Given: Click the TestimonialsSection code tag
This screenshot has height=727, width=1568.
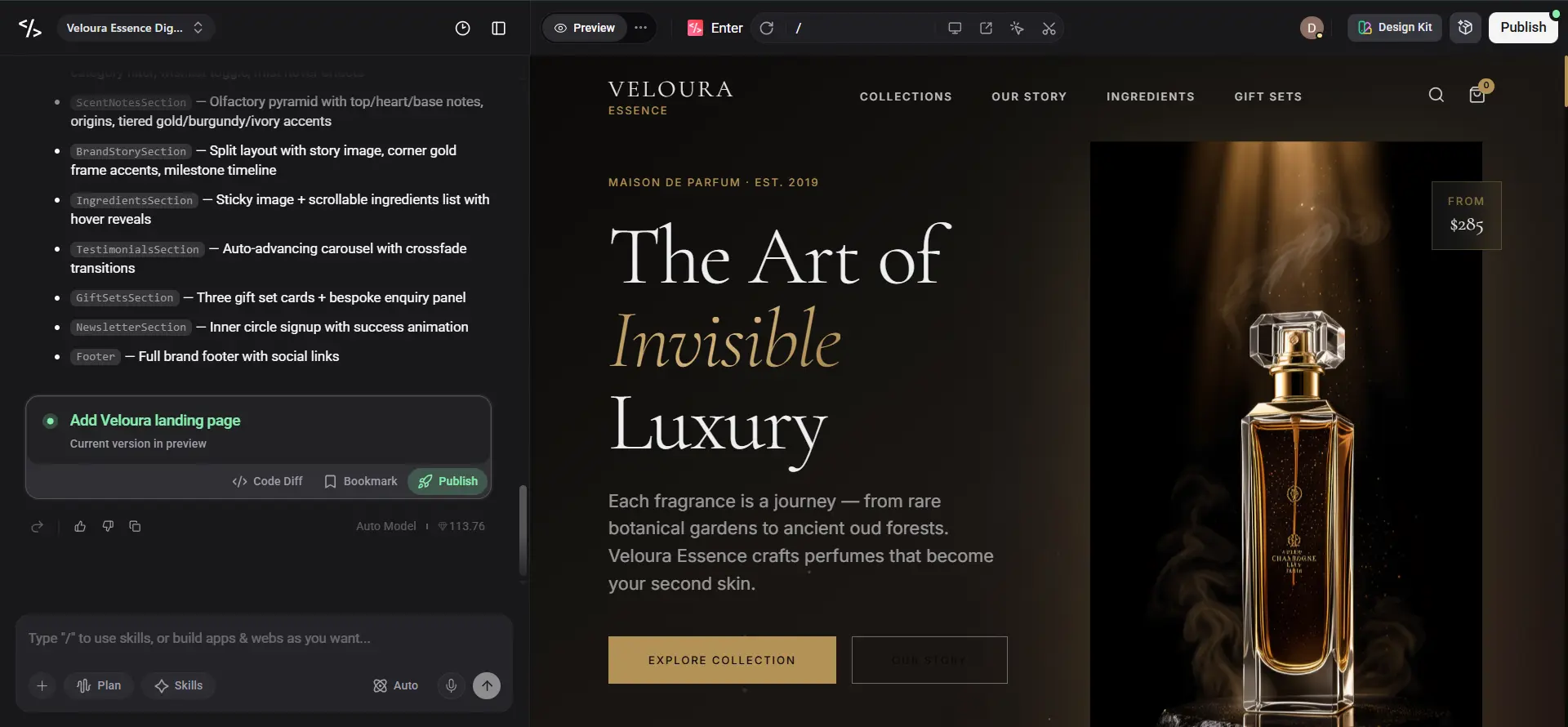Looking at the screenshot, I should click(x=137, y=249).
